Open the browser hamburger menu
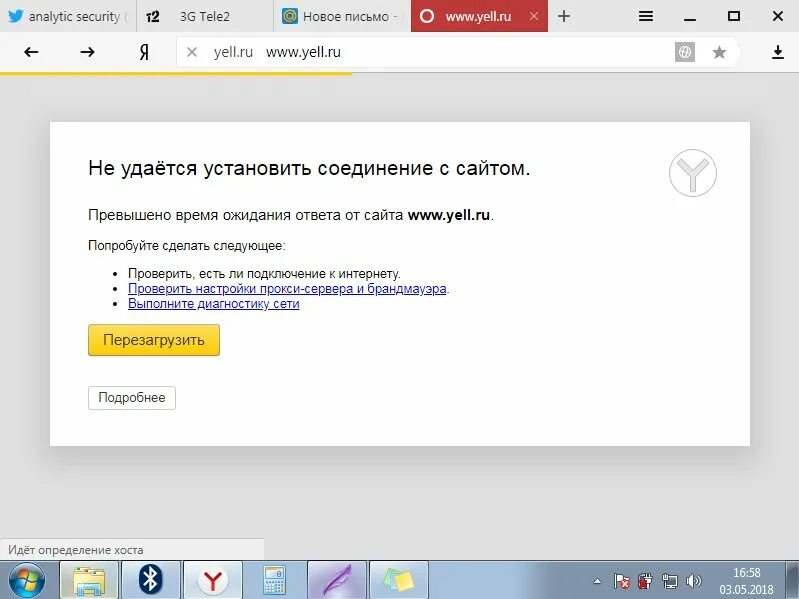 click(646, 16)
